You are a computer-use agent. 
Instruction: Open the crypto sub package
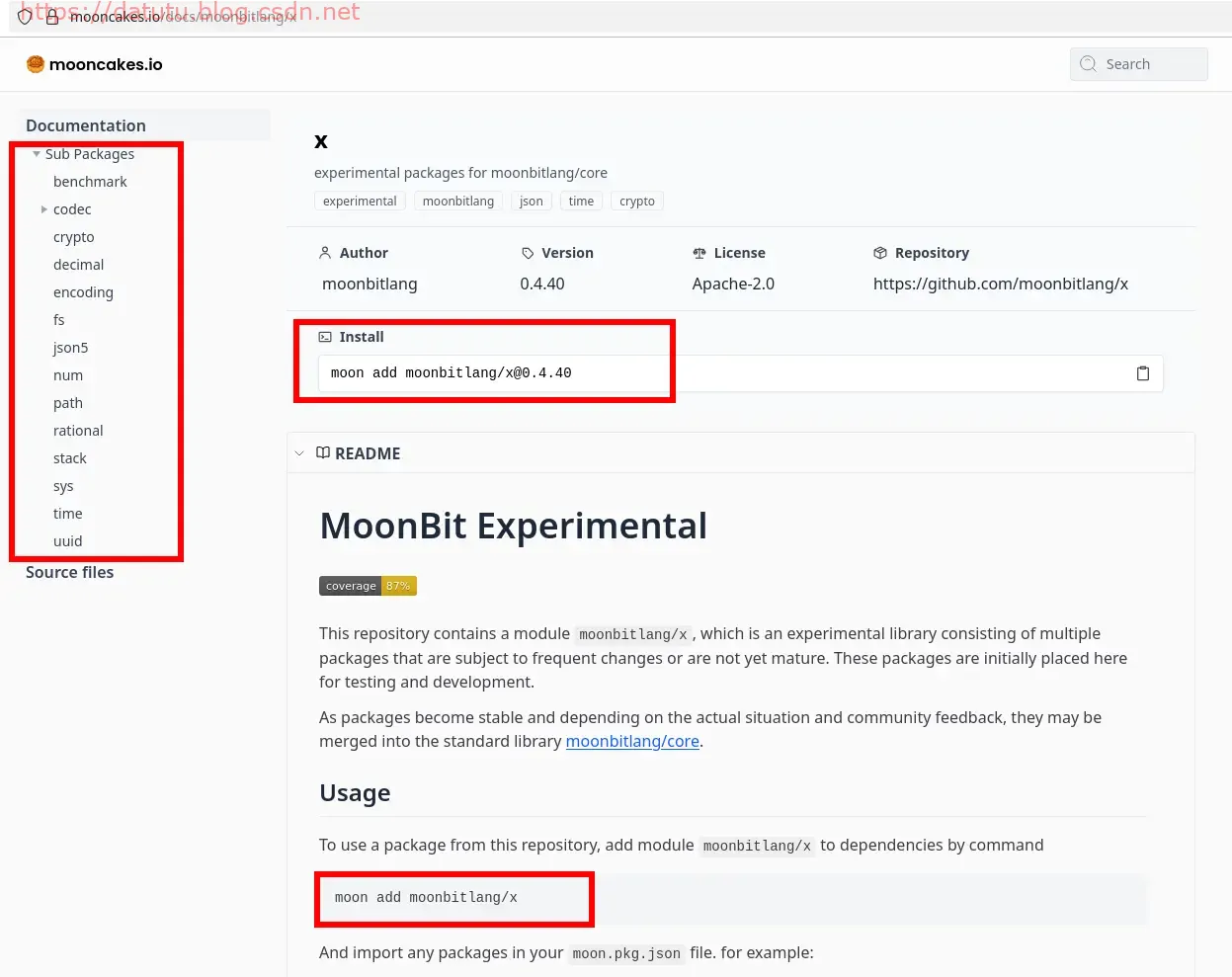tap(74, 237)
